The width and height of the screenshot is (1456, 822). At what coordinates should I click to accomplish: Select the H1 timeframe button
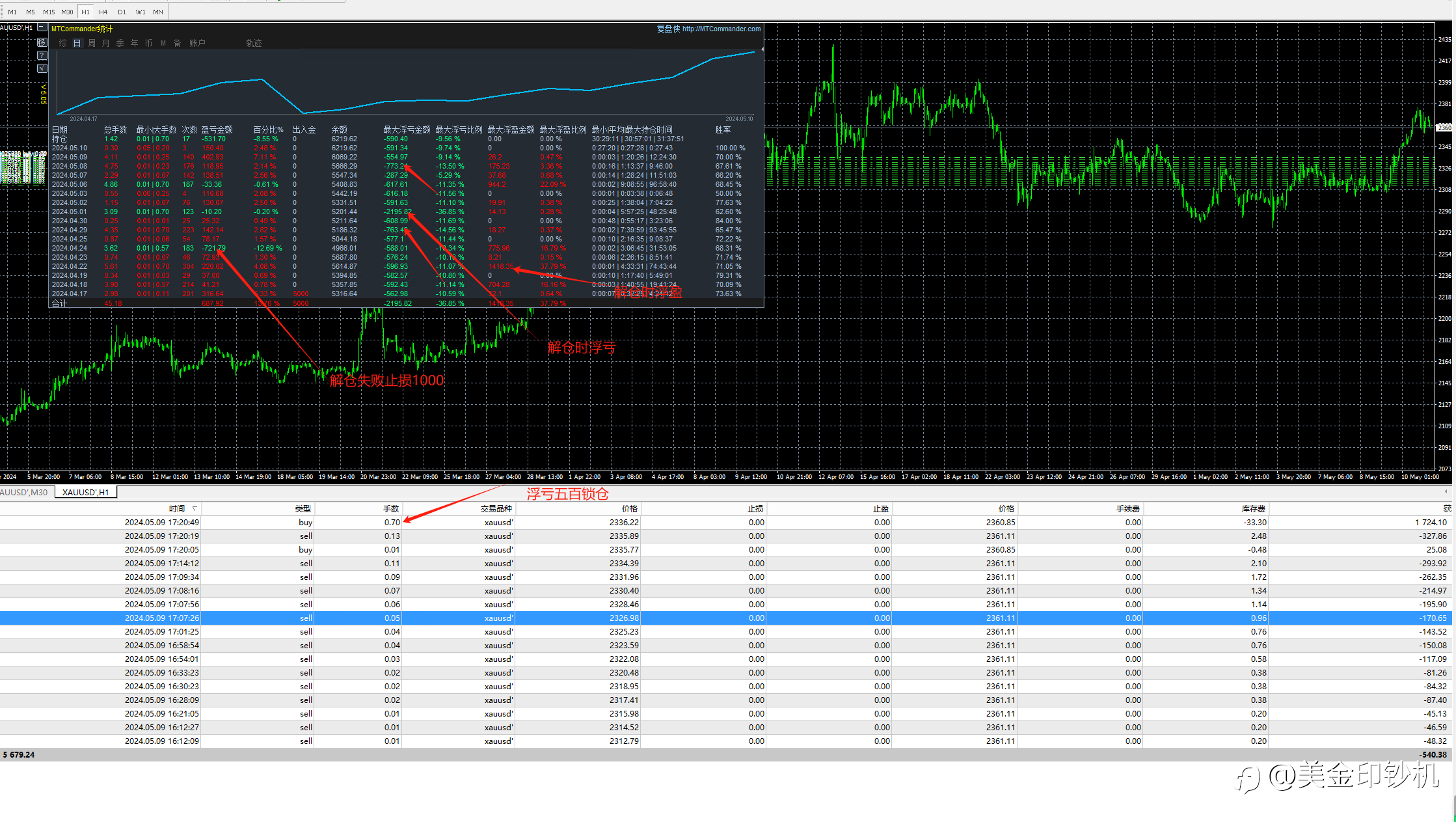(x=85, y=12)
